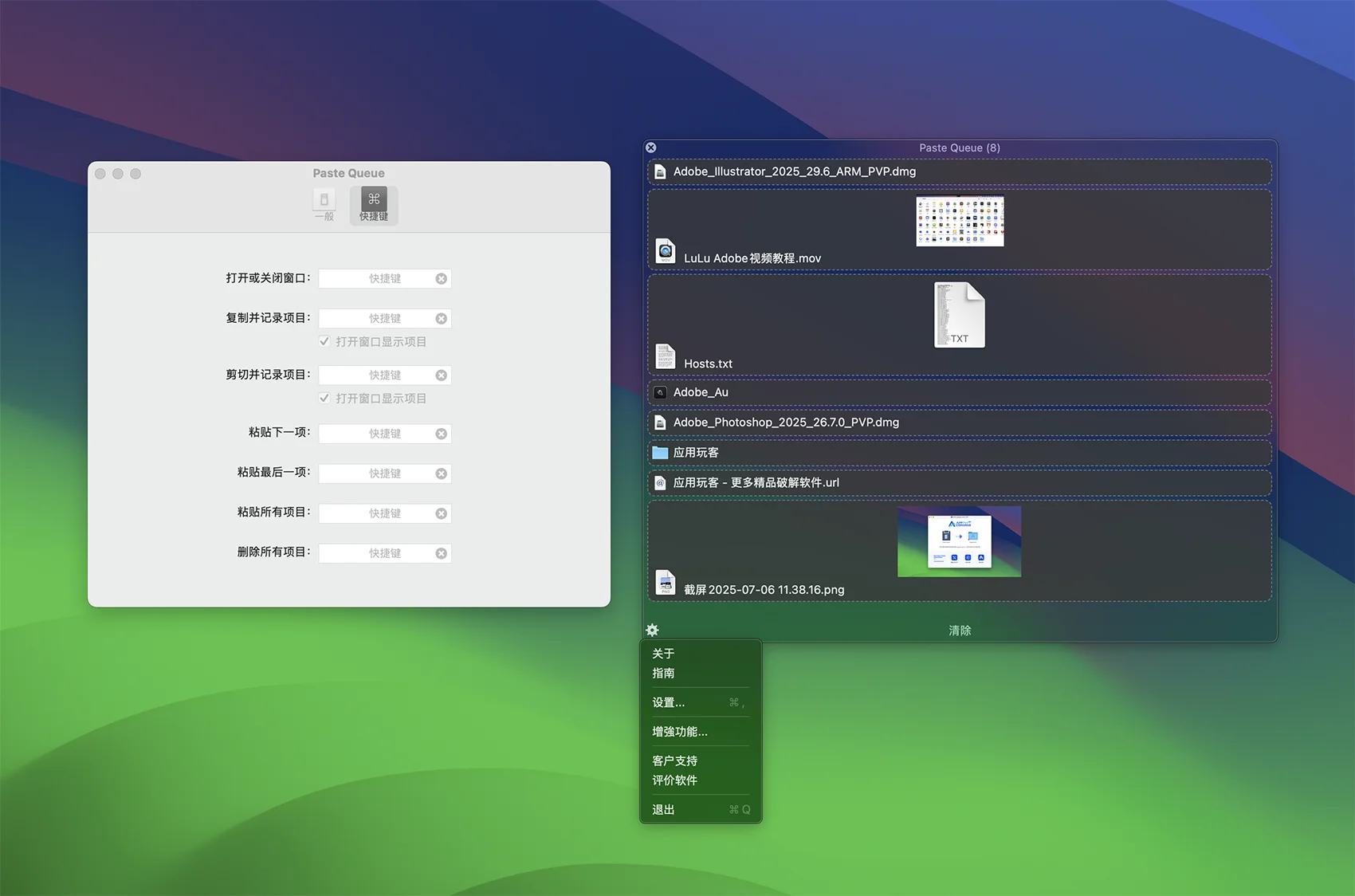Select the Hosts.txt queue entry

[960, 325]
